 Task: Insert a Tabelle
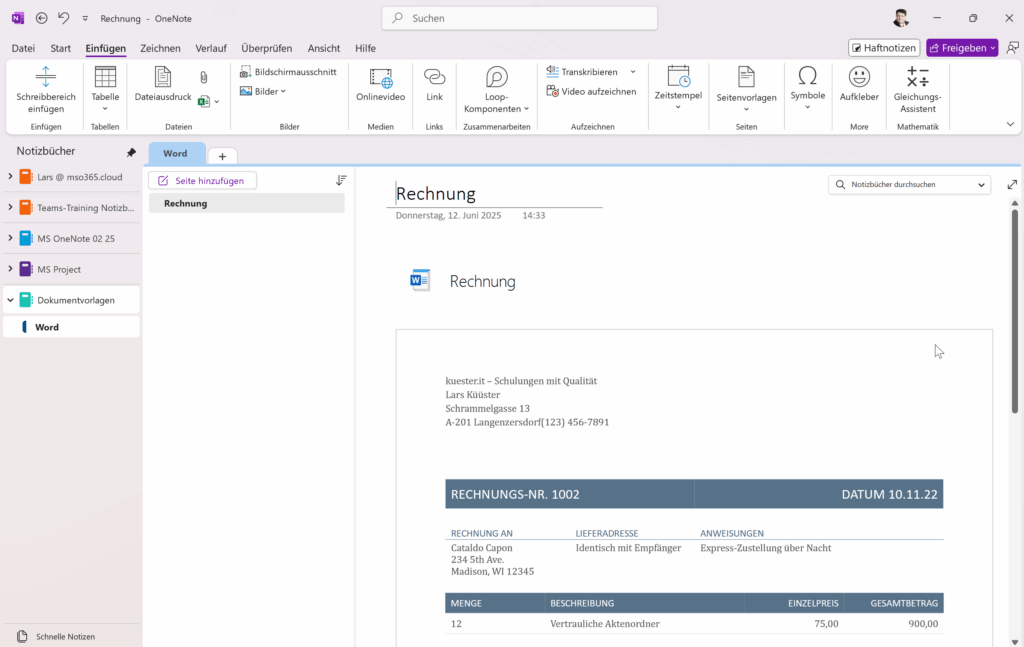105,88
